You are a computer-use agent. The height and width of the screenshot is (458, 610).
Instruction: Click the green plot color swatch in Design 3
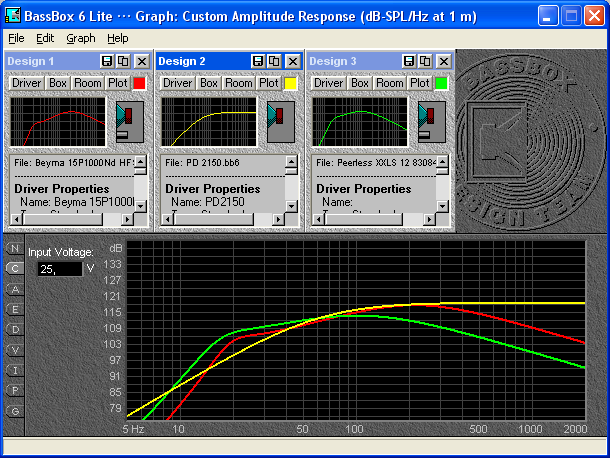(441, 83)
